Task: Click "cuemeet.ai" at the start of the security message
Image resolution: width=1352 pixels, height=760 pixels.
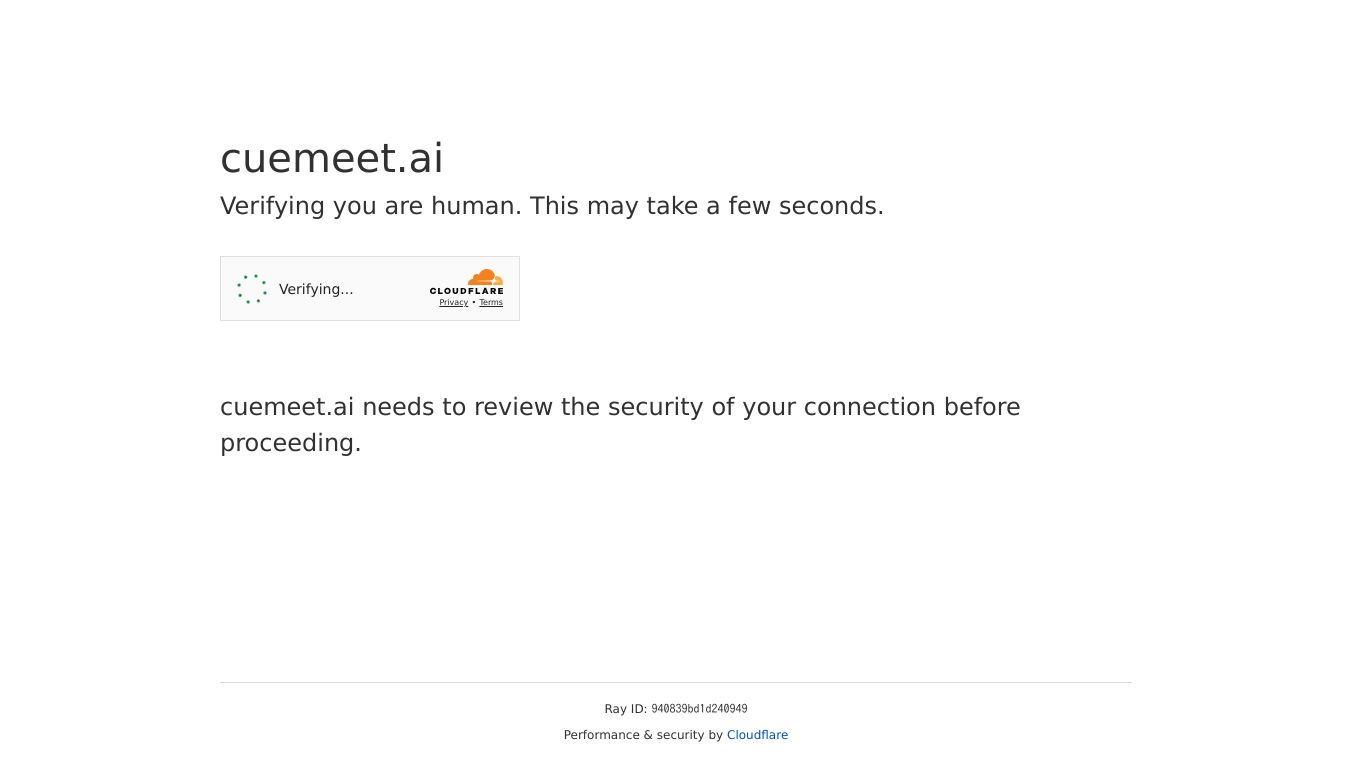Action: click(x=287, y=407)
